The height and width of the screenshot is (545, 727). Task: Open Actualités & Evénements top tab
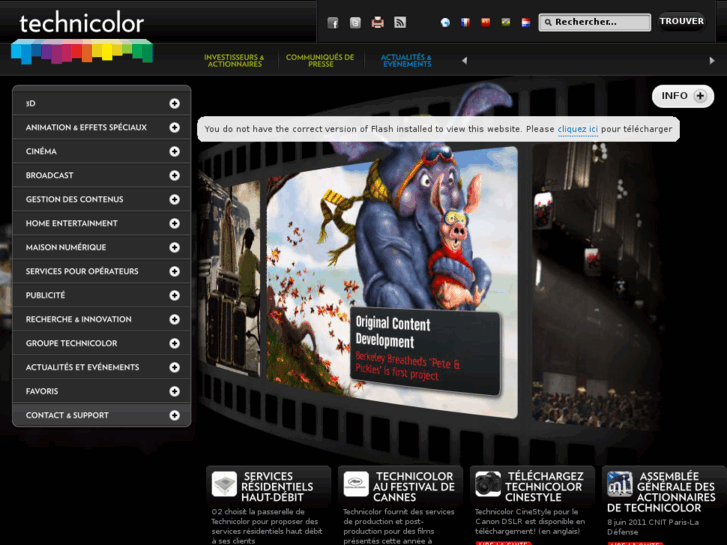point(406,61)
